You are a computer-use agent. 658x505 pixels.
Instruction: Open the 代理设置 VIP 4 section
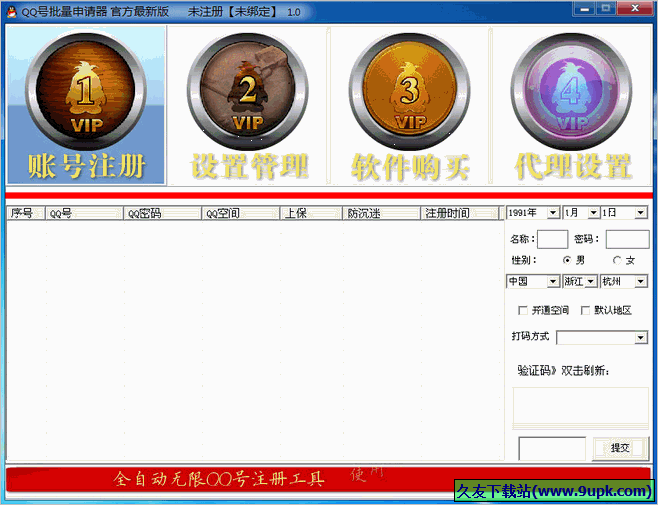572,105
